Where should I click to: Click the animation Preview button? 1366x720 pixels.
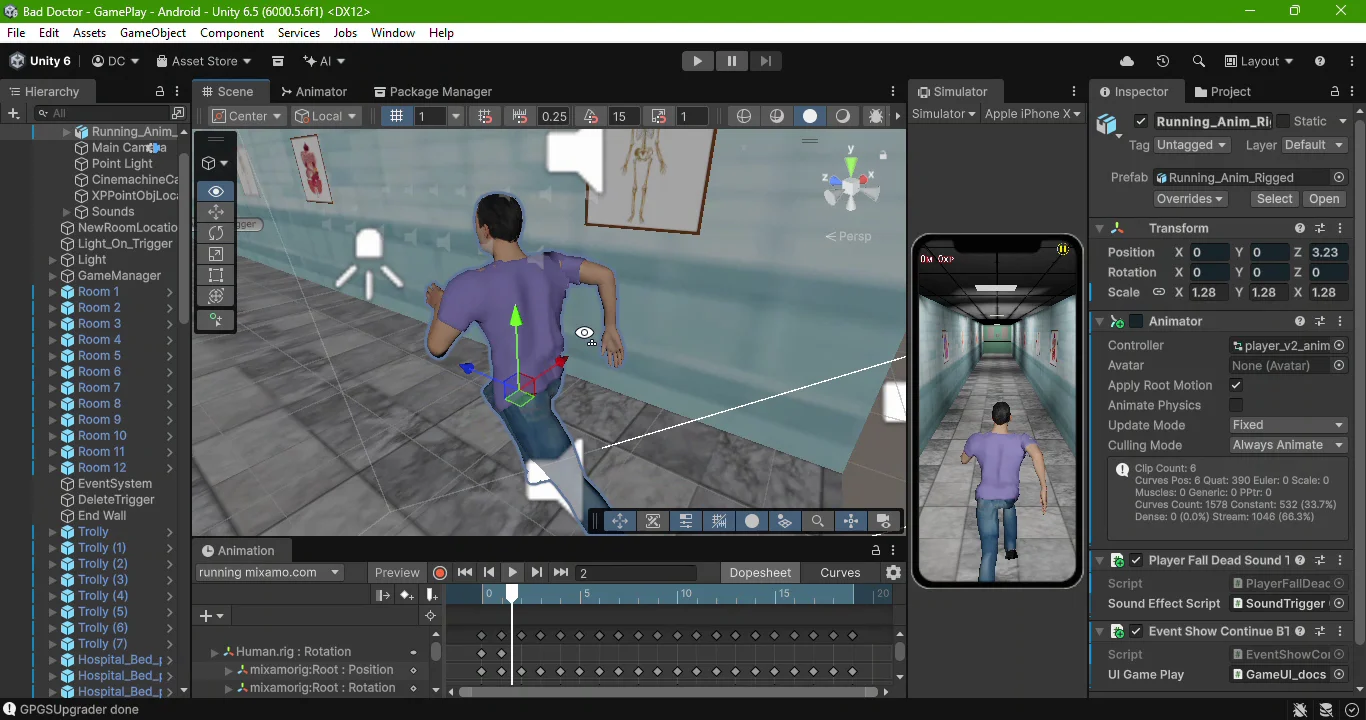tap(397, 573)
